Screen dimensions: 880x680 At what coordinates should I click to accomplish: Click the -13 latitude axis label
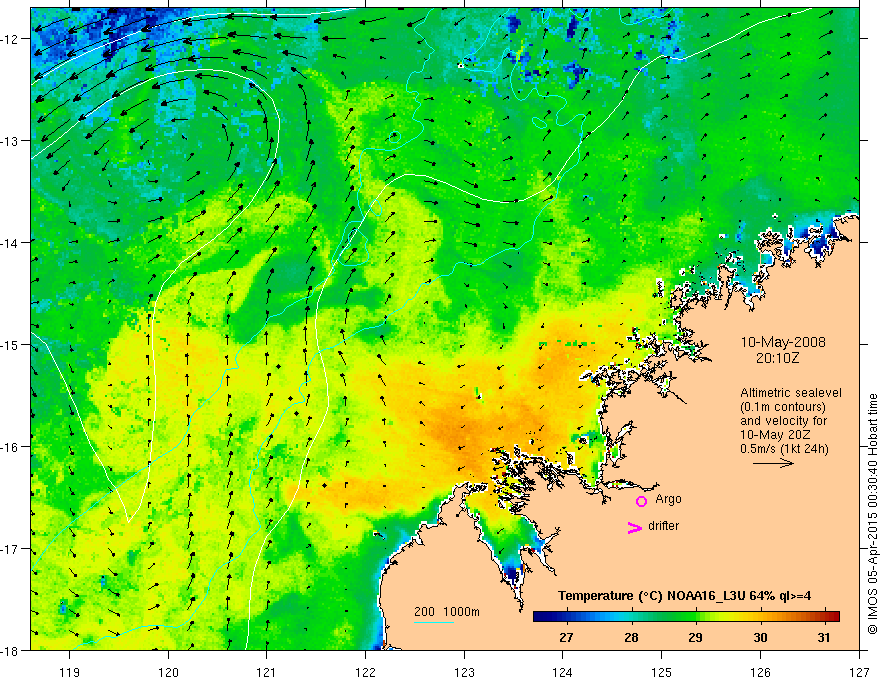point(11,141)
